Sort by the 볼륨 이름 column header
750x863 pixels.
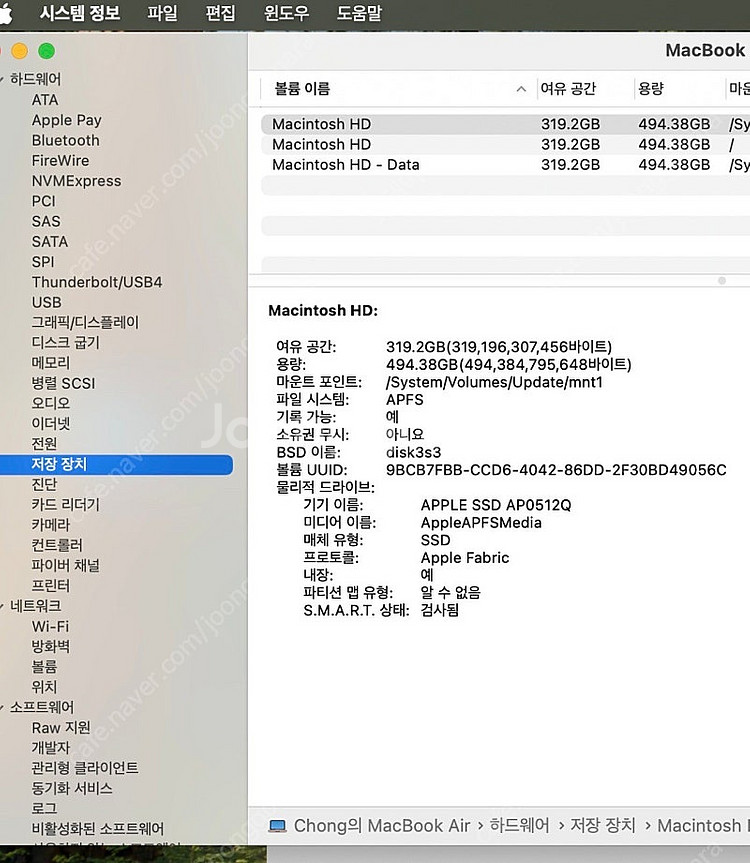(x=302, y=89)
